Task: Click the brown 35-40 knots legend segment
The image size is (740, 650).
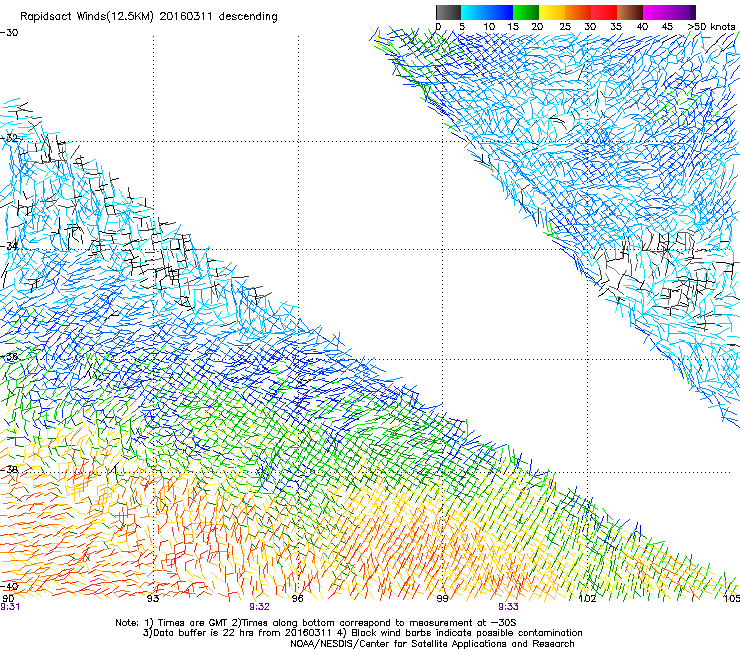Action: [x=630, y=12]
